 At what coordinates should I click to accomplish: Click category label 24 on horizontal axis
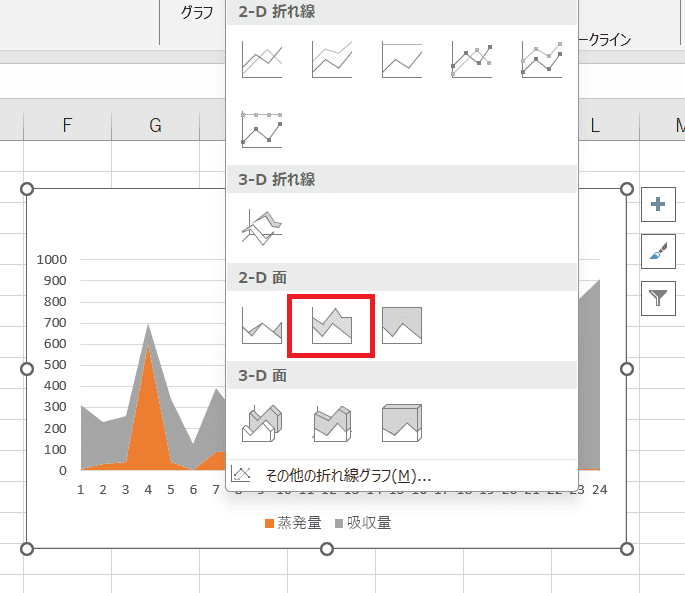click(x=600, y=490)
